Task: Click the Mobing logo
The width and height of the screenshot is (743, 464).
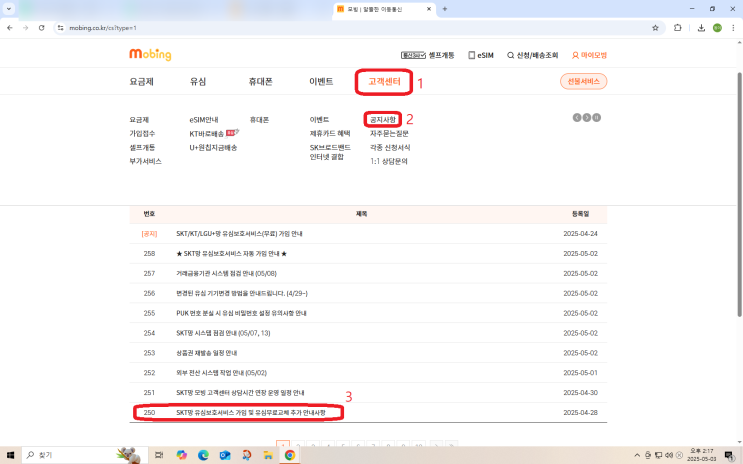Action: pos(150,55)
